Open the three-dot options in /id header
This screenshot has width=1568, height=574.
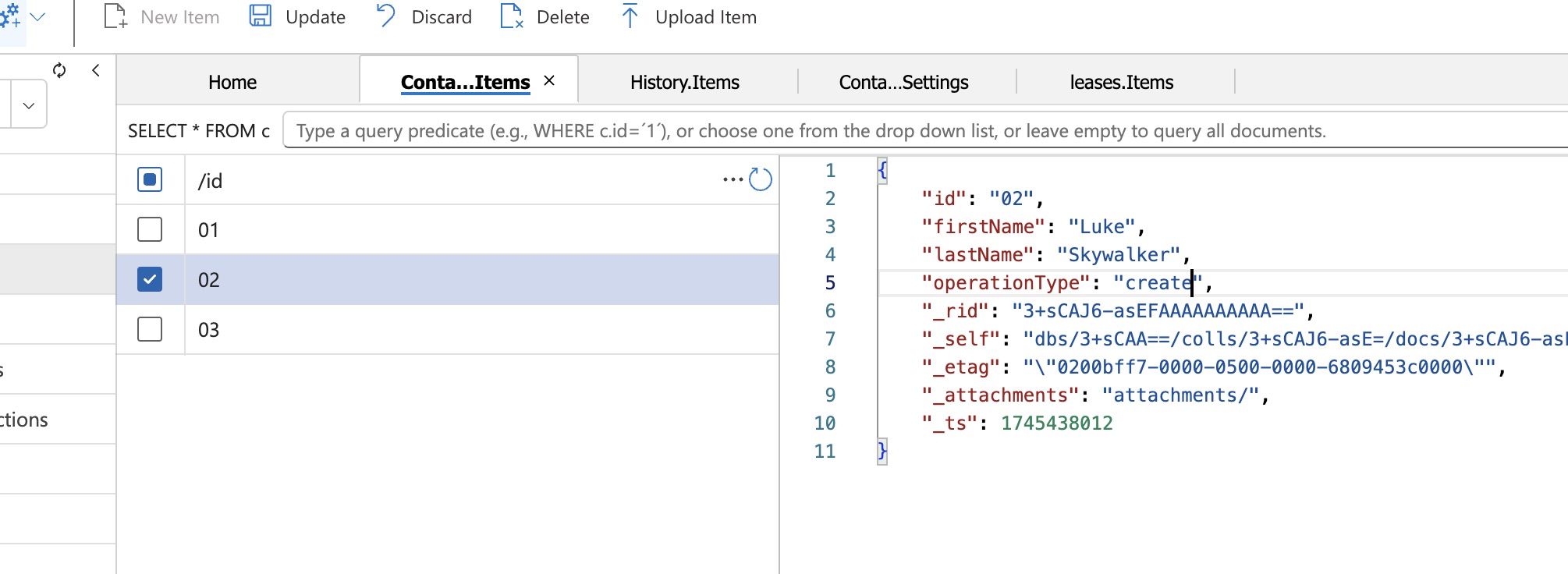[733, 180]
